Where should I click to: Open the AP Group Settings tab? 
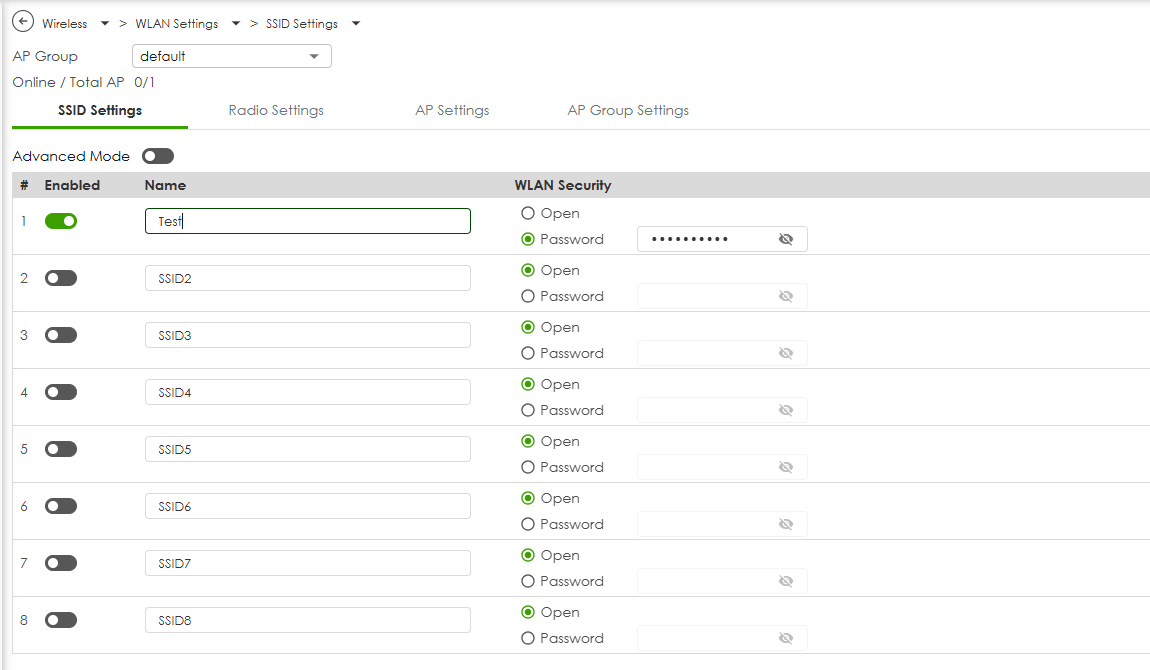tap(628, 111)
